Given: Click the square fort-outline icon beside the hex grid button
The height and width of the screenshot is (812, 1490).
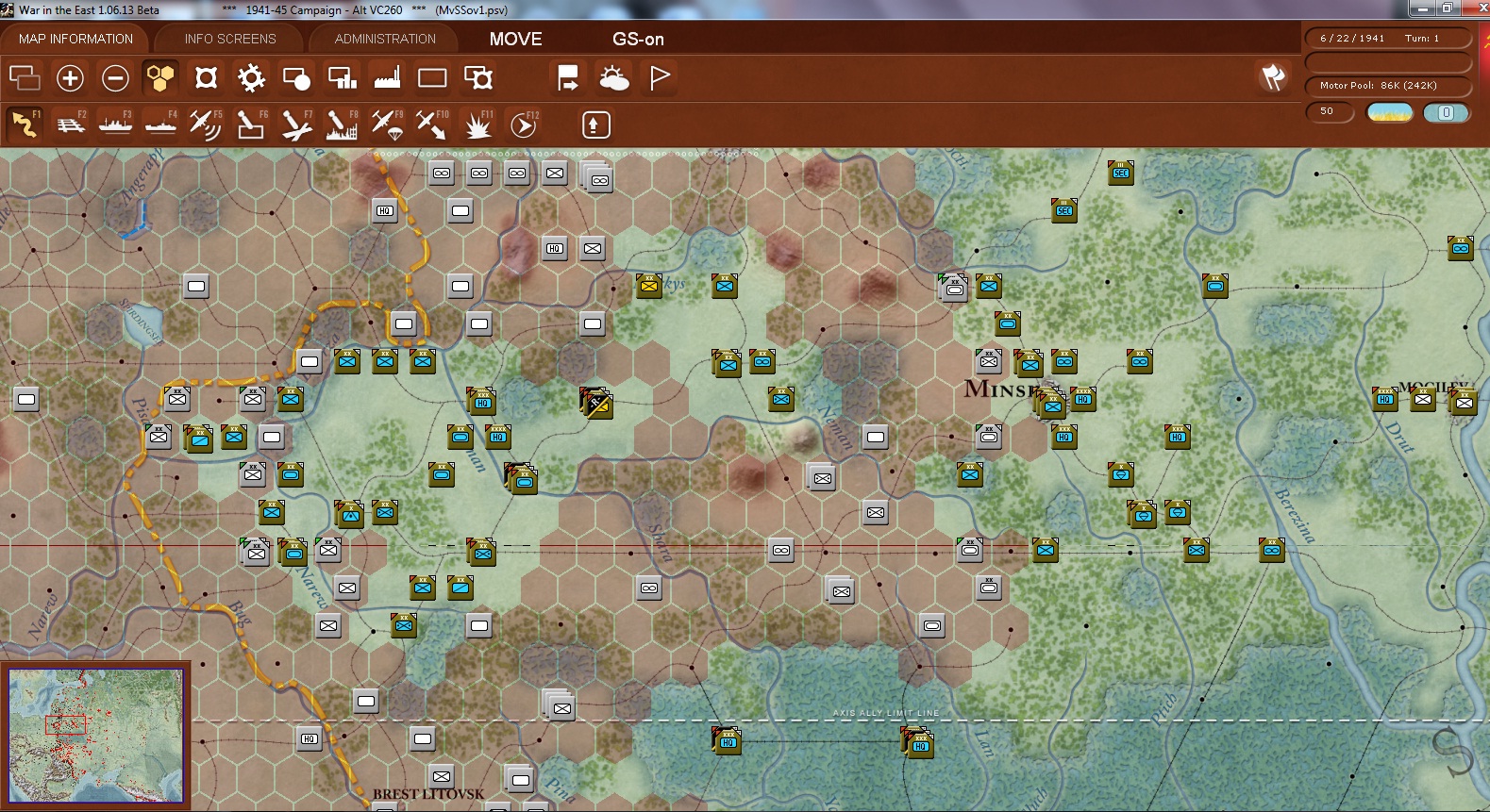Looking at the screenshot, I should point(206,77).
